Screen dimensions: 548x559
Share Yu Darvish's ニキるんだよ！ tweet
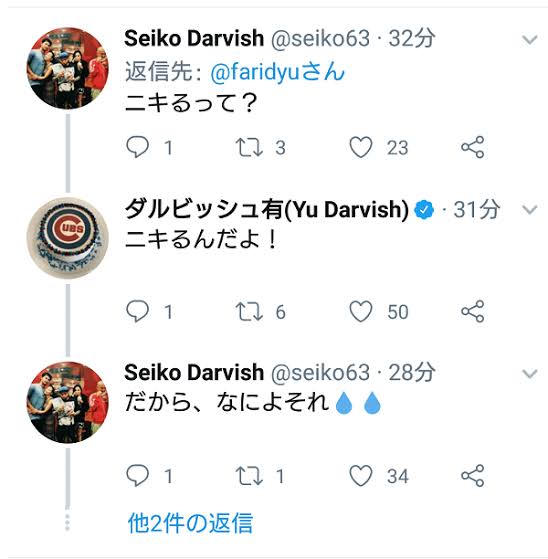[x=472, y=311]
